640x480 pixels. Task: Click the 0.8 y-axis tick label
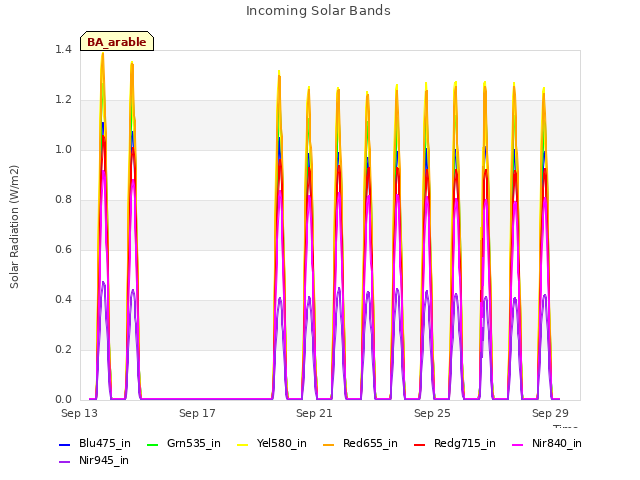tap(63, 200)
